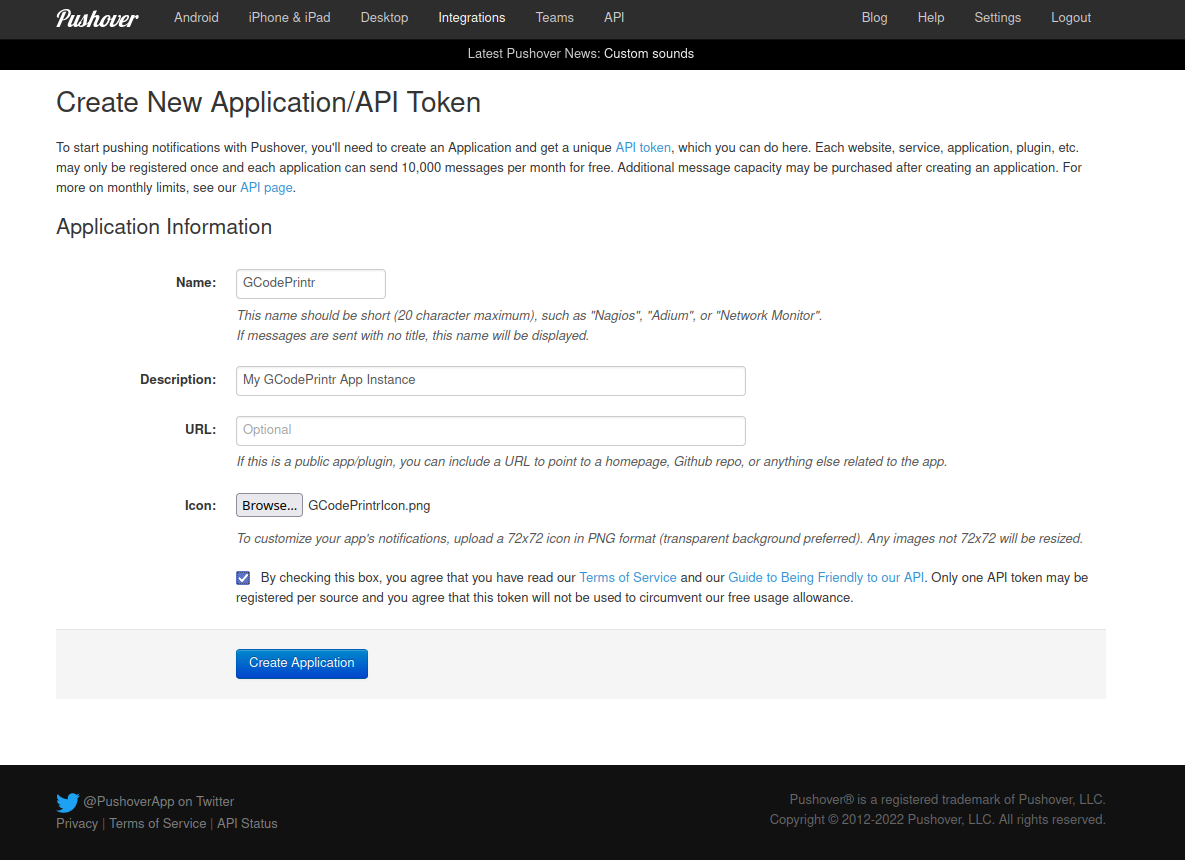Click into the Description text field
The image size is (1185, 860).
tap(490, 380)
